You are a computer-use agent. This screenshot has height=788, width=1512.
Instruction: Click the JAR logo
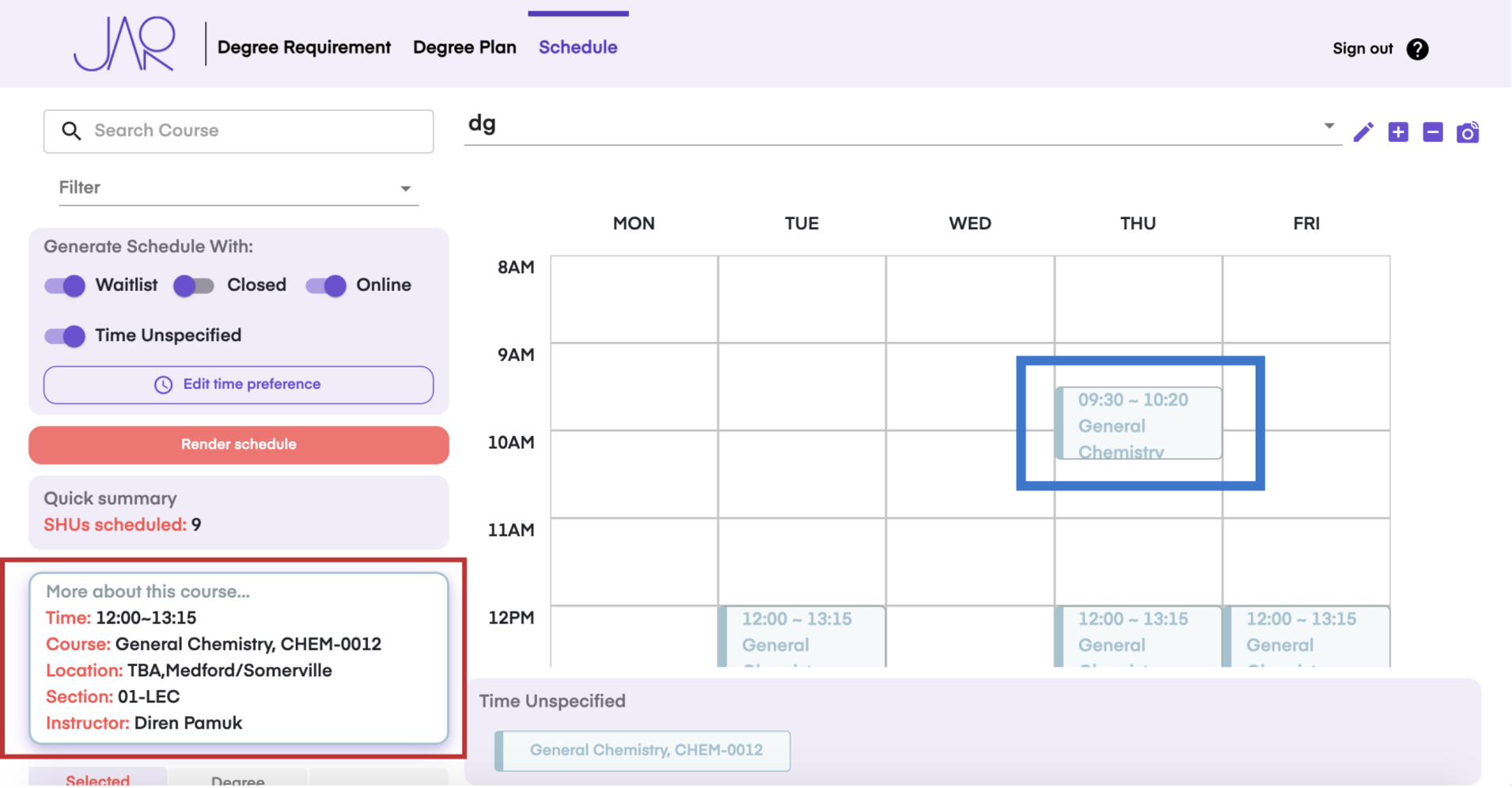pos(124,45)
